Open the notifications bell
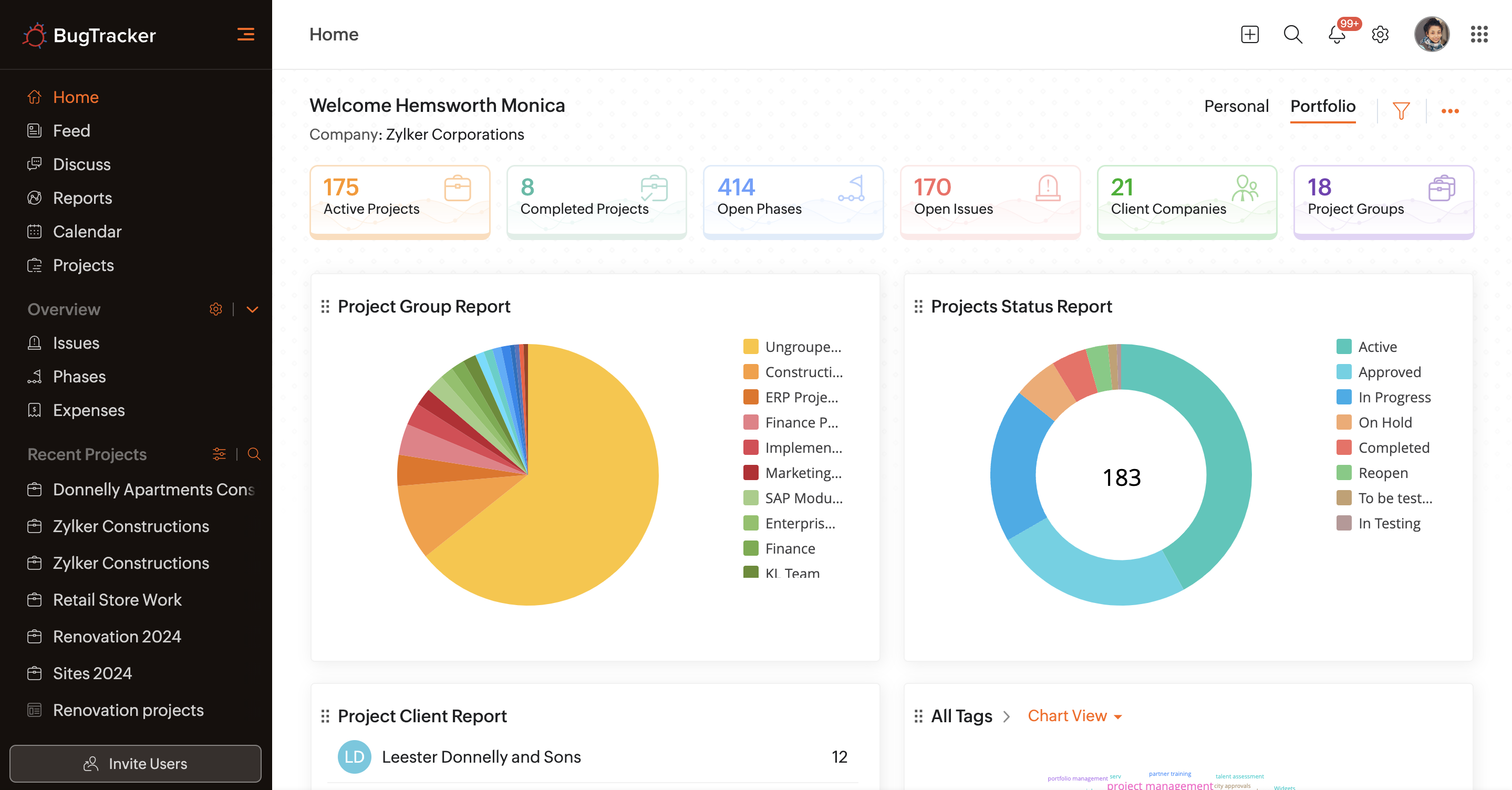 [x=1337, y=35]
